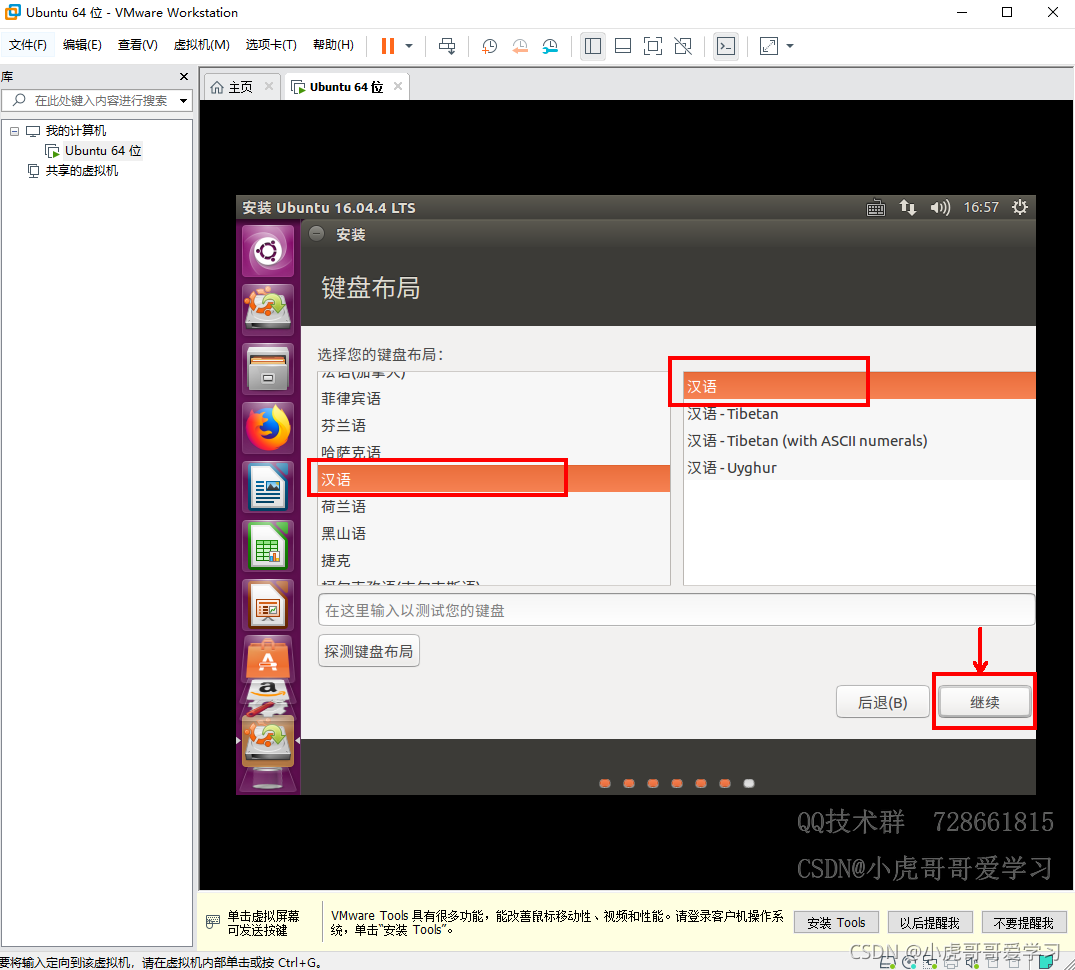Select 捷克 keyboard layout

click(x=494, y=561)
